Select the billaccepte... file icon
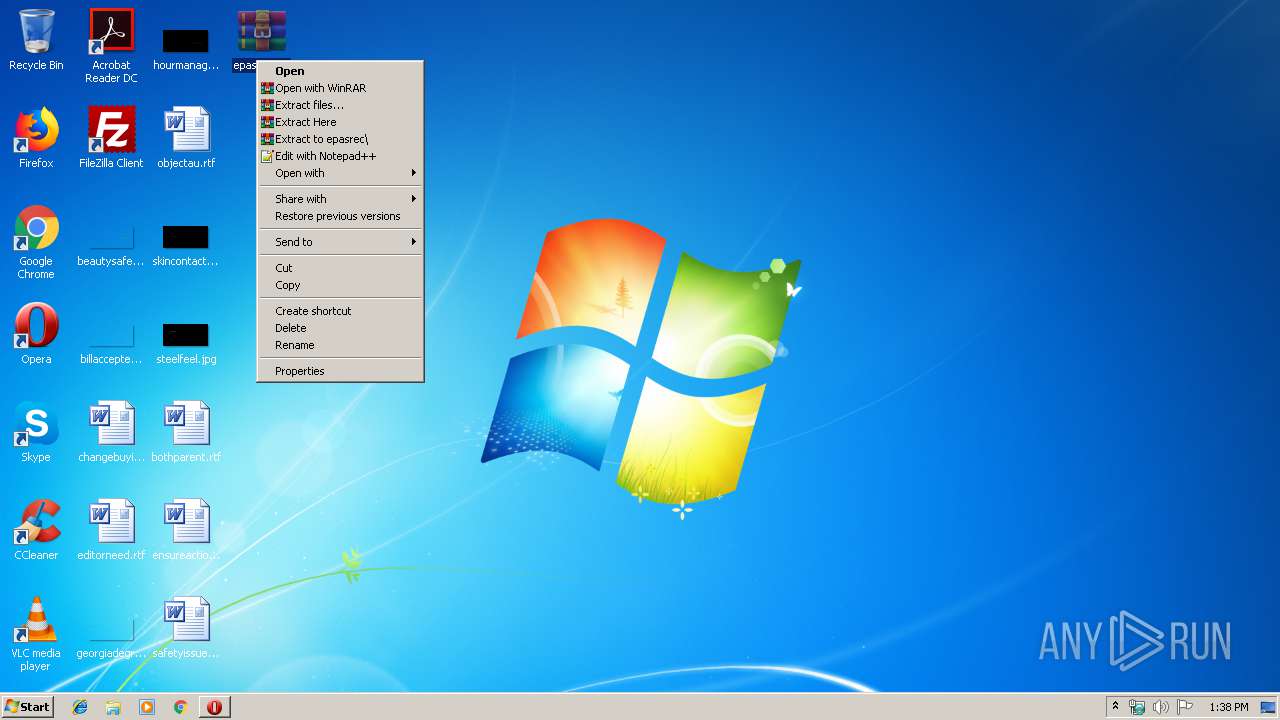 111,342
